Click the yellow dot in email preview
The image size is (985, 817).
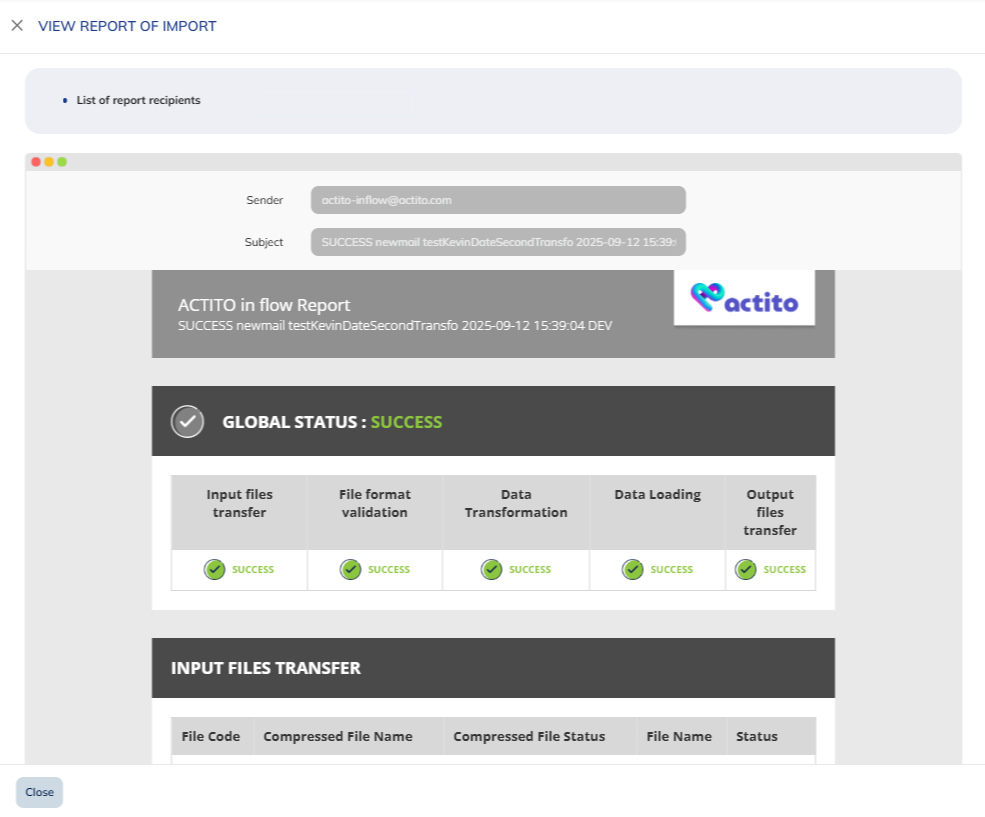(x=49, y=162)
